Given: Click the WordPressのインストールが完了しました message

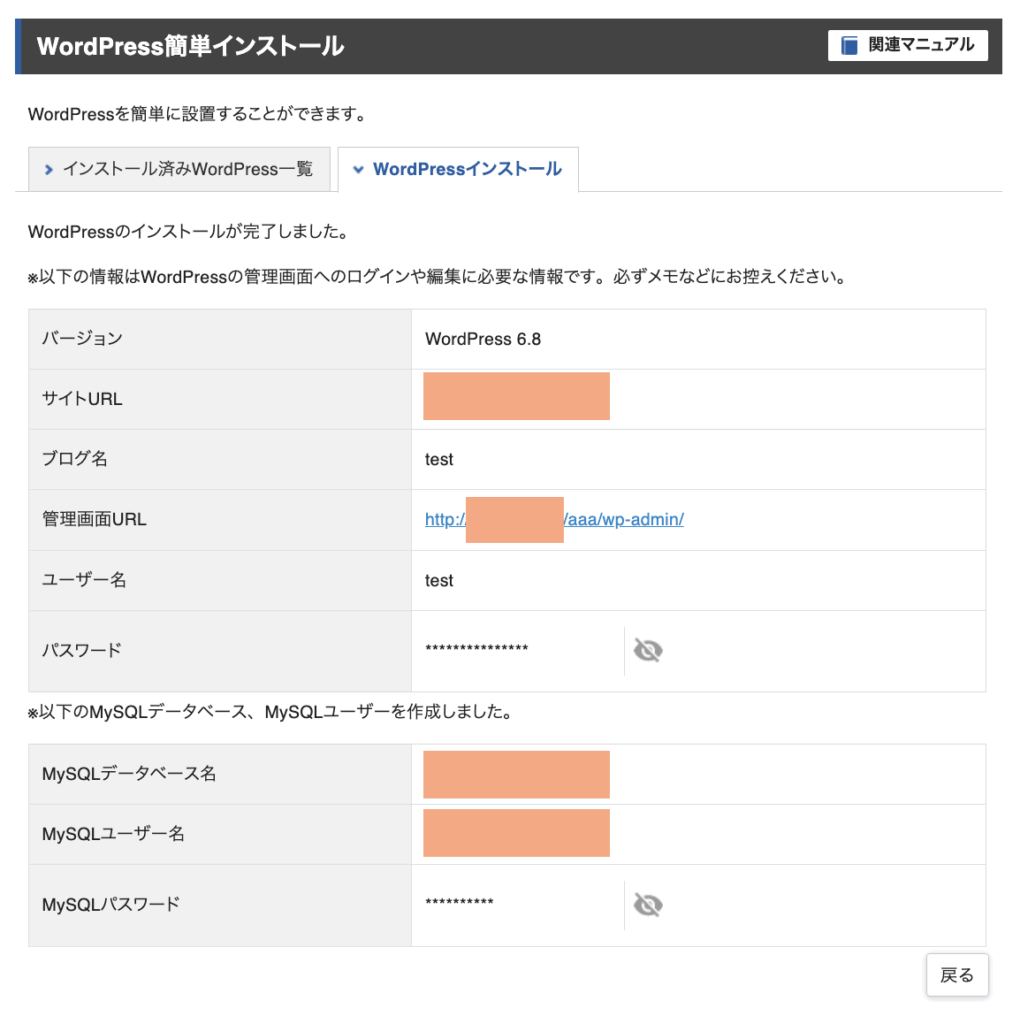Looking at the screenshot, I should tap(190, 232).
